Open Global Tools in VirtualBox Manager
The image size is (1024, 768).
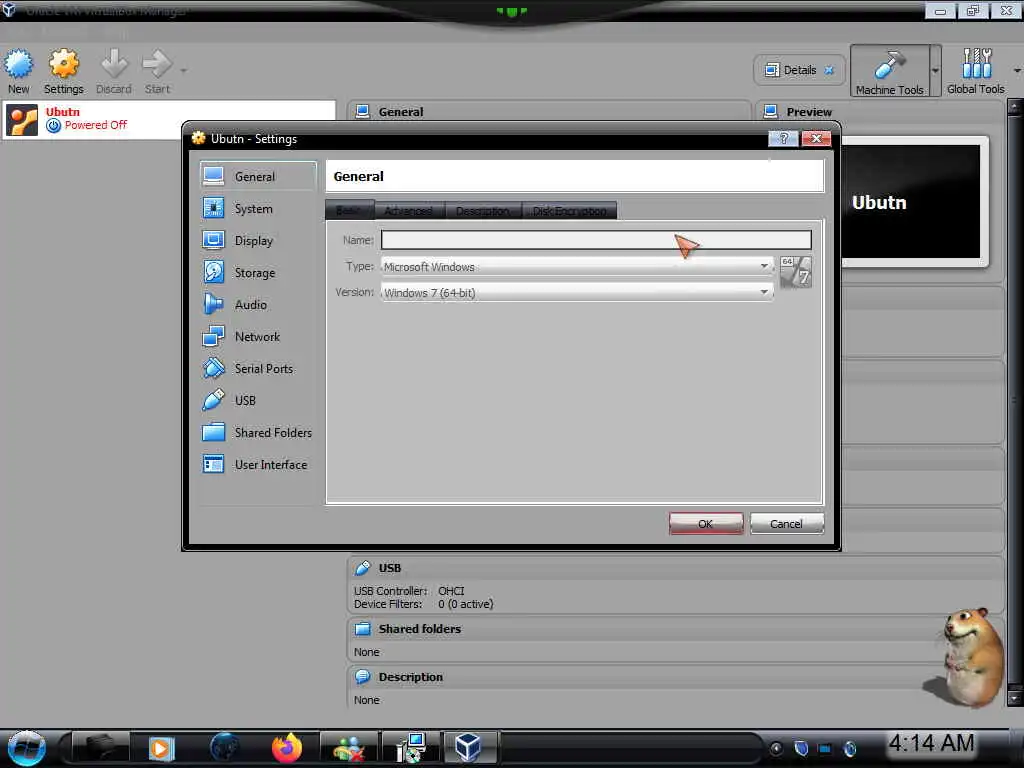coord(976,71)
